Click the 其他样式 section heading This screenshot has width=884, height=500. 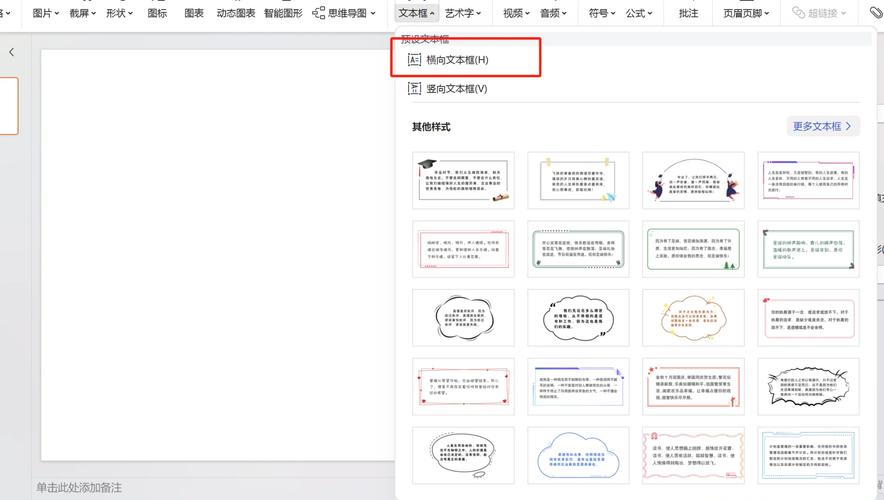click(x=431, y=127)
